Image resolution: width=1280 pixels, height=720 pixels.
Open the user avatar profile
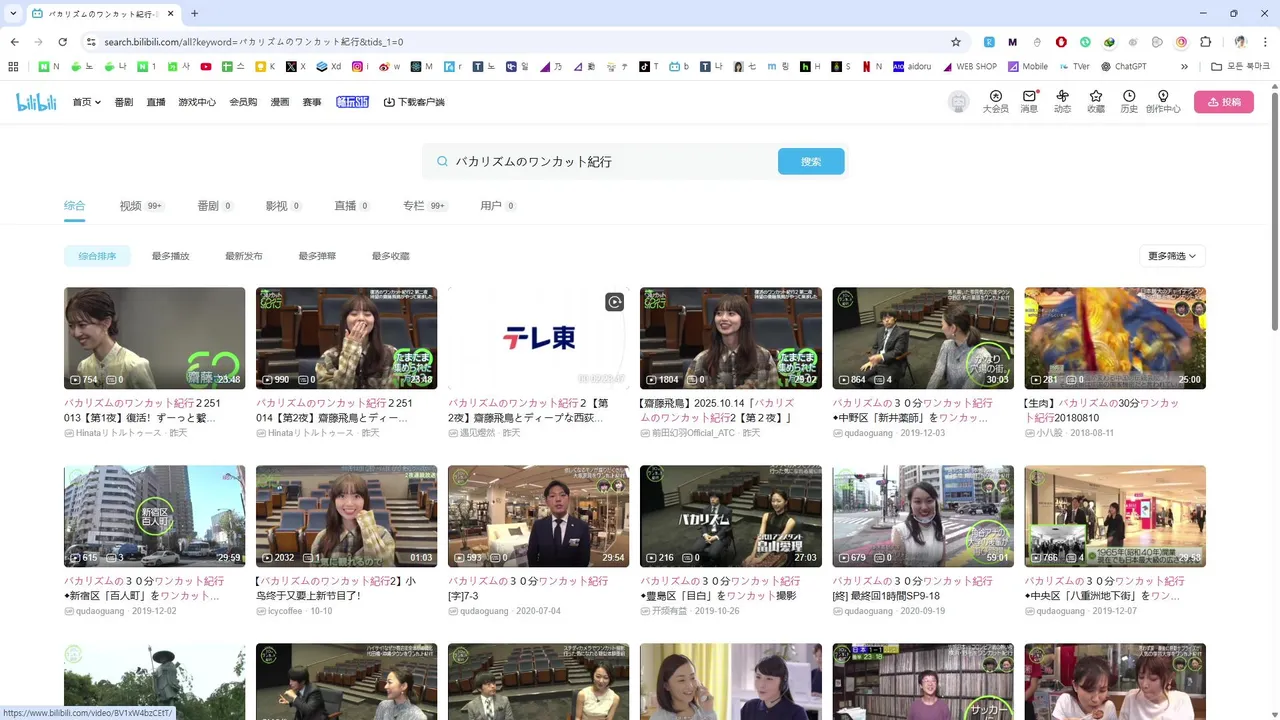(959, 102)
